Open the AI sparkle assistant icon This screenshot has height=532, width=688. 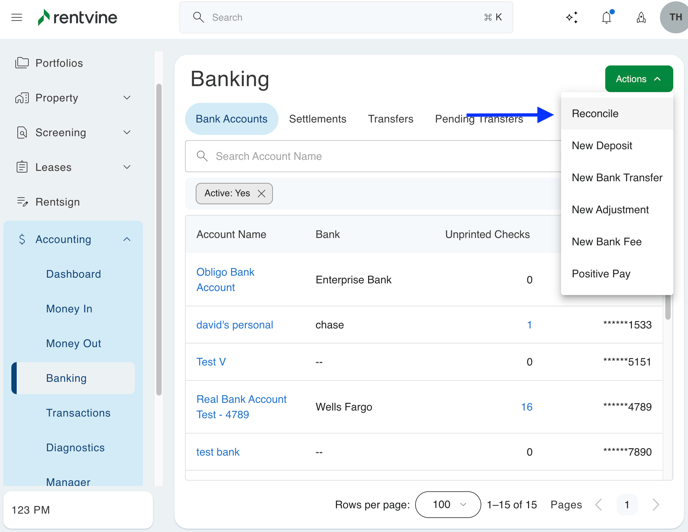click(571, 17)
